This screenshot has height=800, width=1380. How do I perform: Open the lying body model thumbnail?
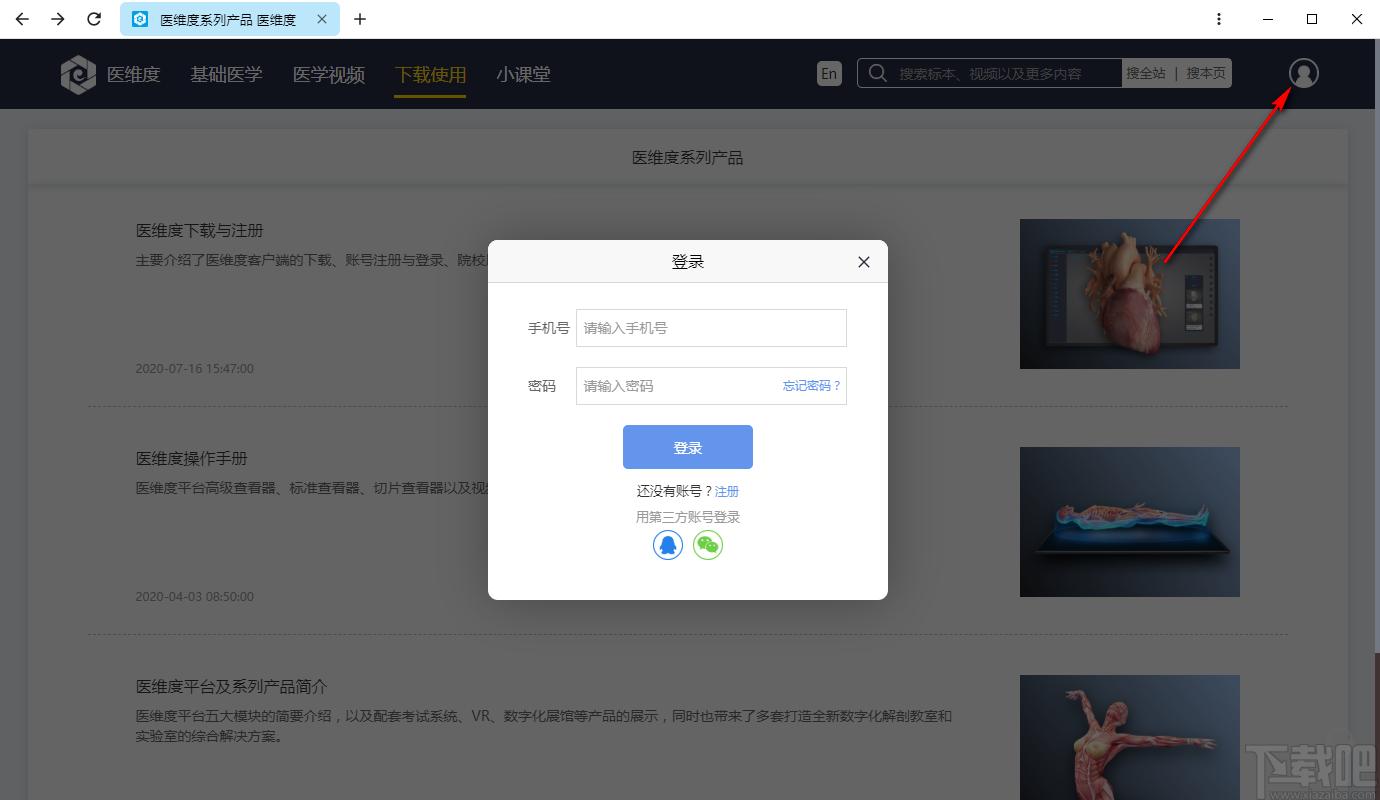pyautogui.click(x=1130, y=522)
